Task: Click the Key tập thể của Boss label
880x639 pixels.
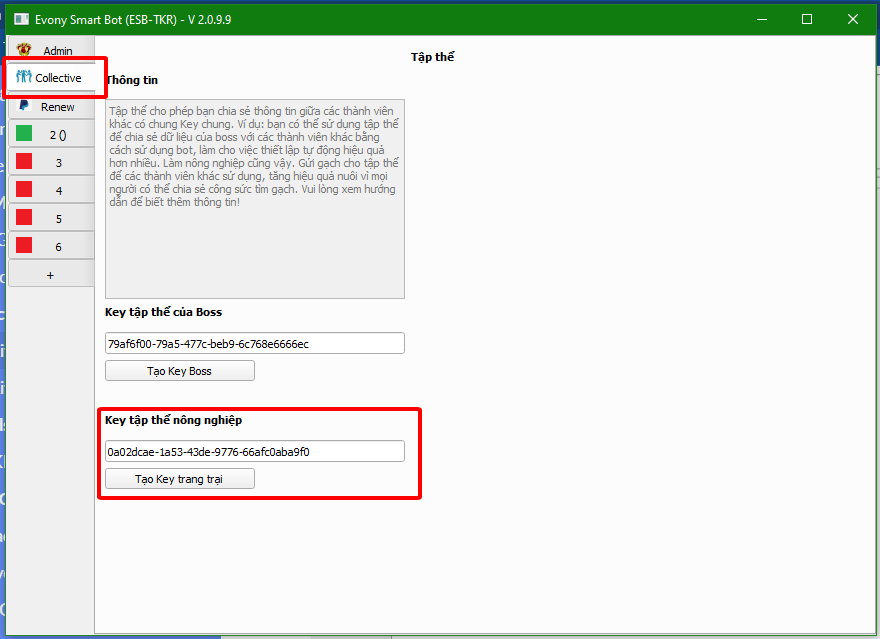Action: click(x=163, y=312)
